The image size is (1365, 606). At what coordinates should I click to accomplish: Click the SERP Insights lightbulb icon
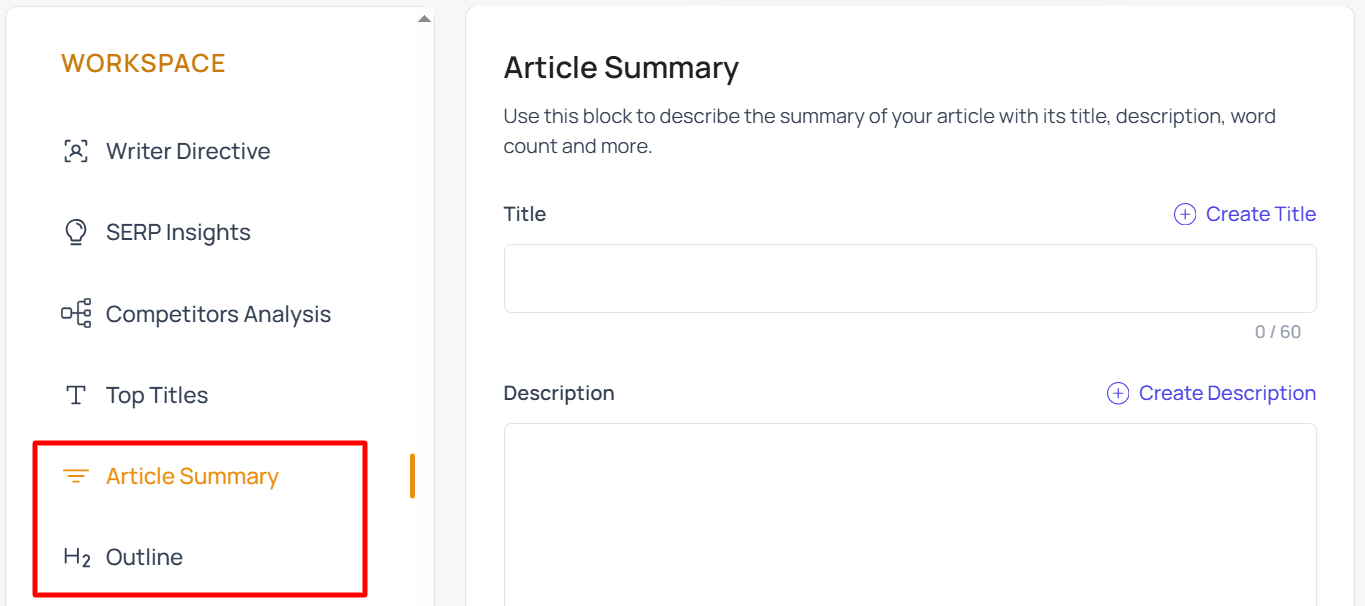(76, 232)
